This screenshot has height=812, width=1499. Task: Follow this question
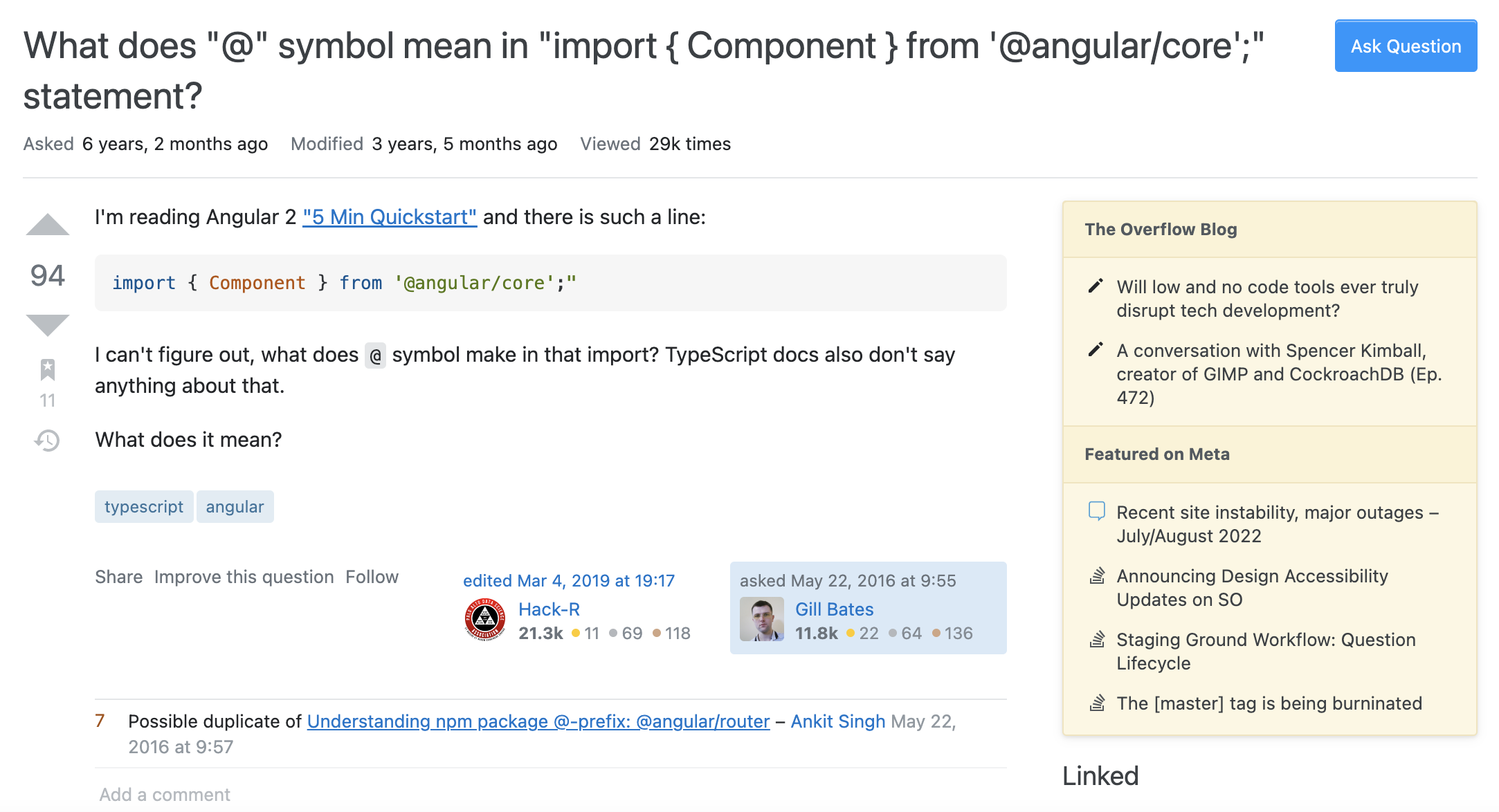click(x=372, y=577)
